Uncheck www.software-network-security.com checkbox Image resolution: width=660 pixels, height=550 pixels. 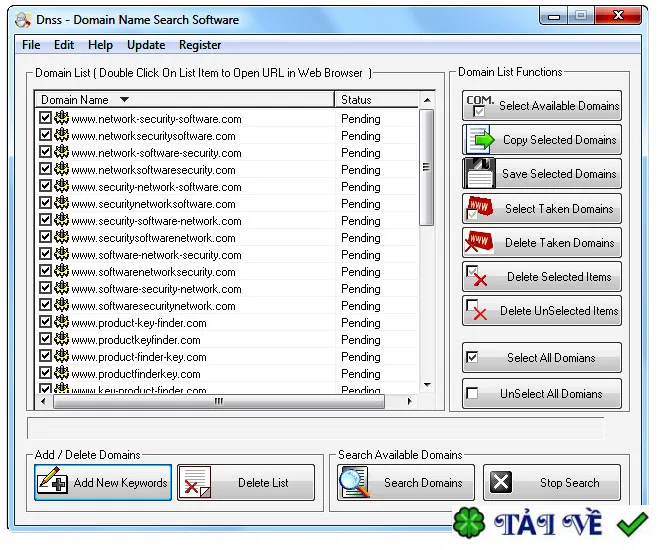[45, 254]
